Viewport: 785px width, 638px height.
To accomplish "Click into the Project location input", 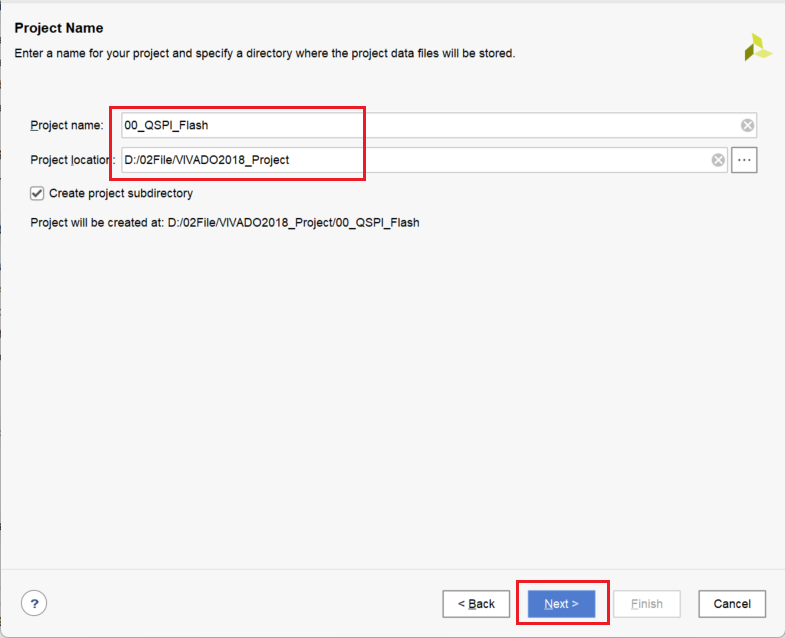I will 424,160.
